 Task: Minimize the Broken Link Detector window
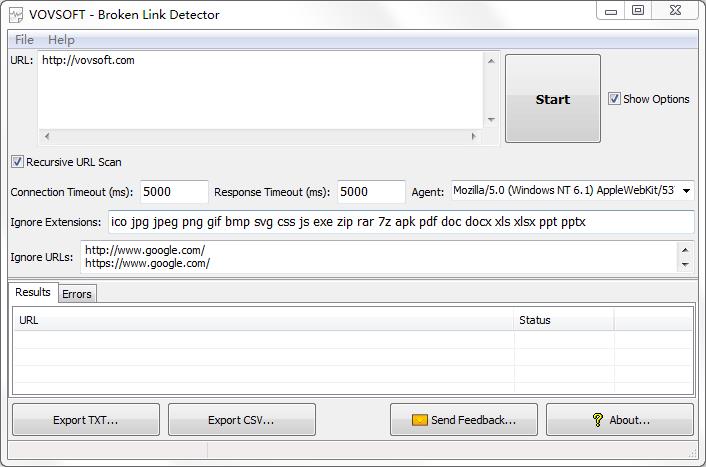click(x=611, y=11)
